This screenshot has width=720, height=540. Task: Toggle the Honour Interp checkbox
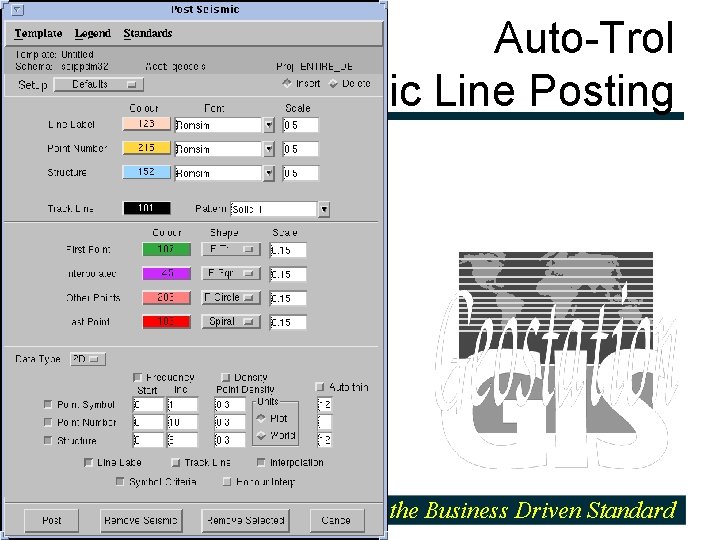pyautogui.click(x=226, y=481)
